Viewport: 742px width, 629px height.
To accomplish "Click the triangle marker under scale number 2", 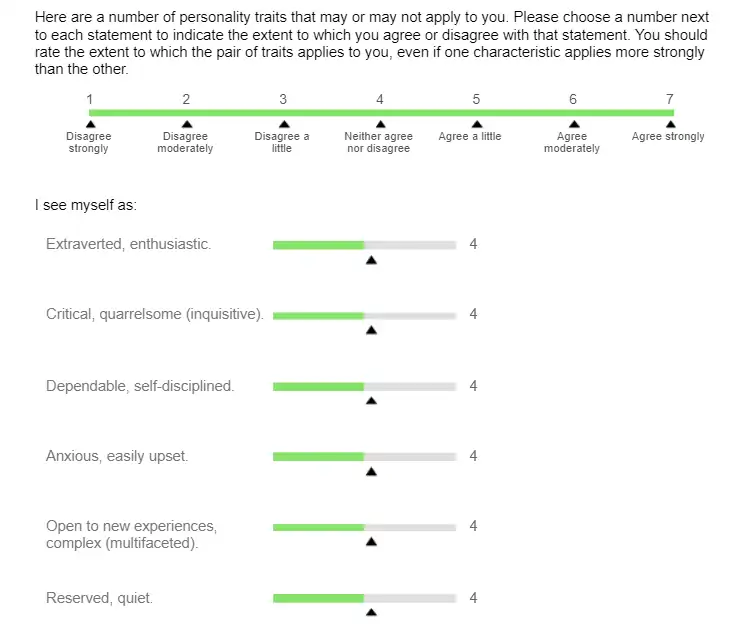I will 186,124.
